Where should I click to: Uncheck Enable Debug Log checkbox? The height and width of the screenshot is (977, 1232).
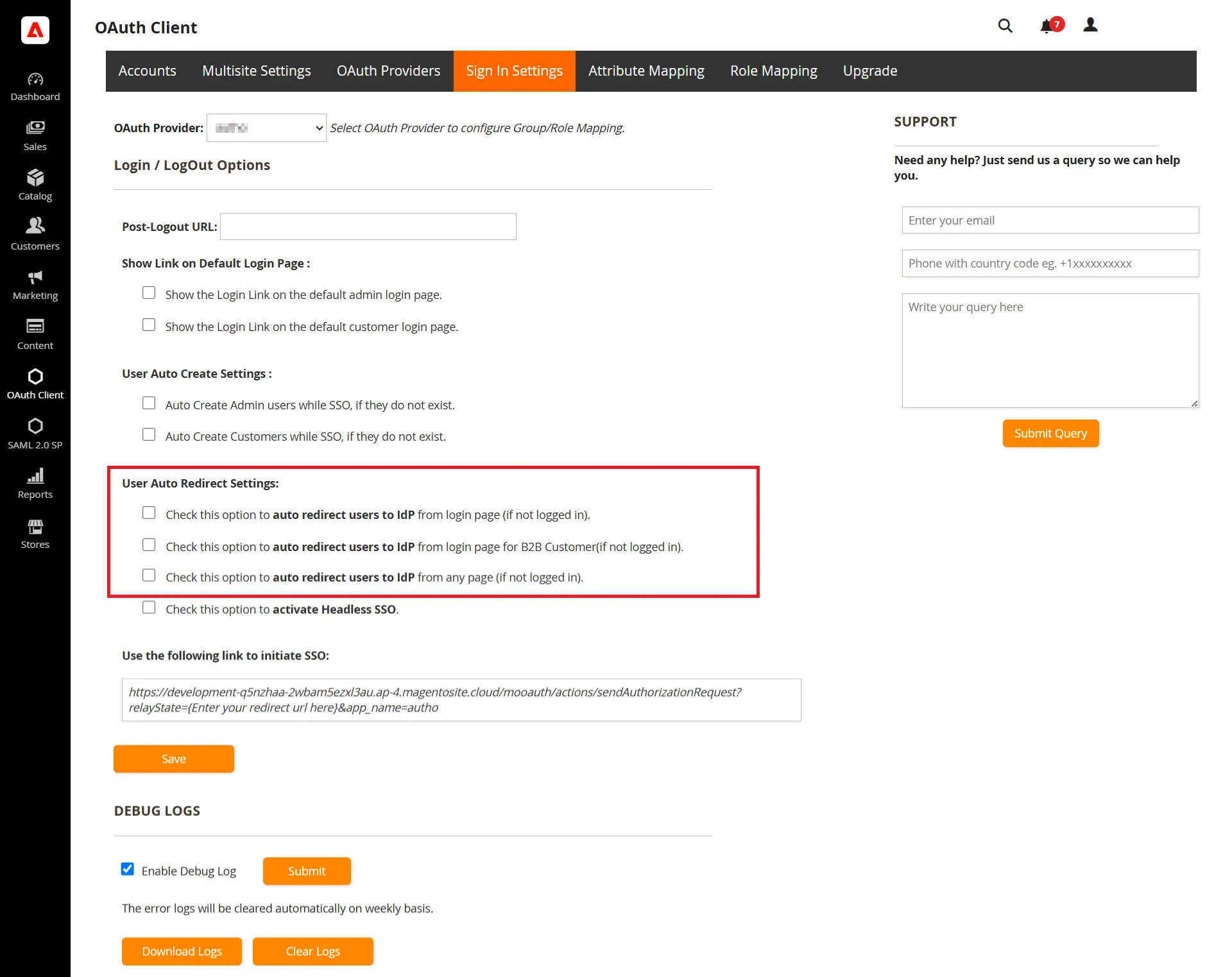click(x=128, y=869)
